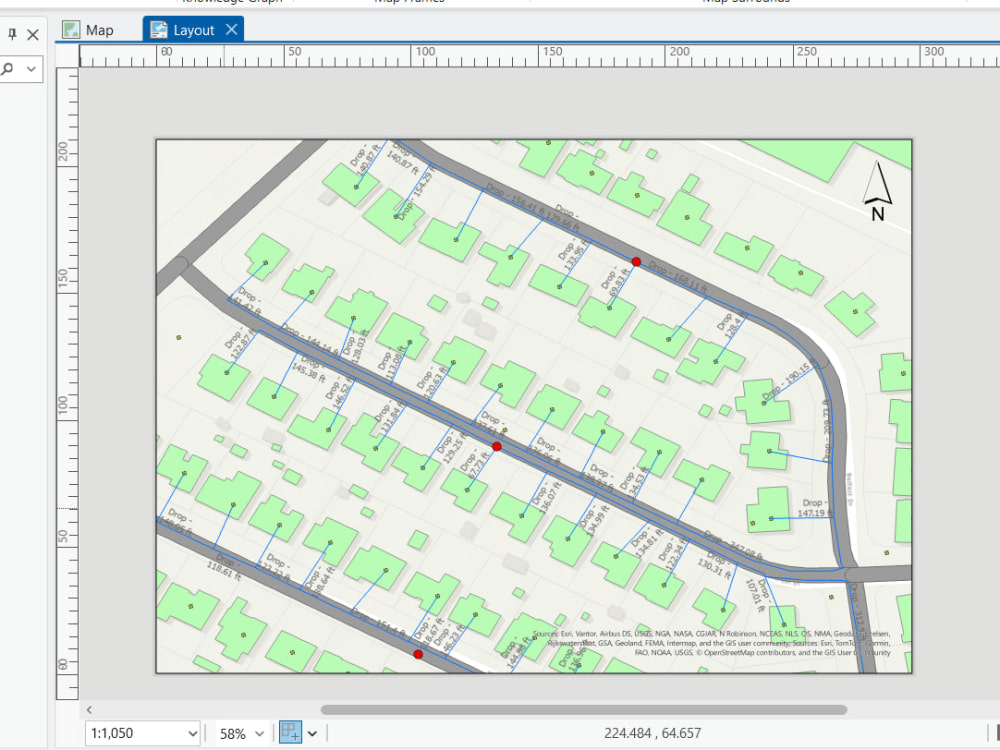Click the '145.38 ft' drop label
The image size is (1000, 750).
point(308,373)
